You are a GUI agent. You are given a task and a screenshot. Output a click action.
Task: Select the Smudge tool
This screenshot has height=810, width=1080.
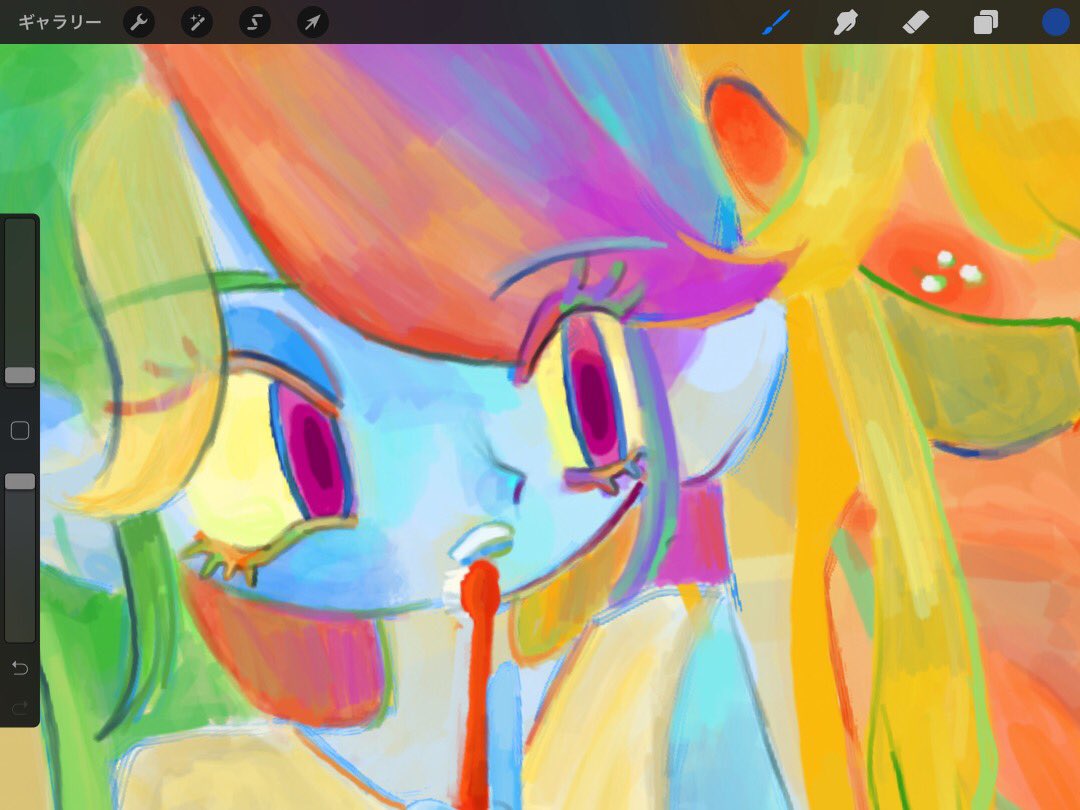845,23
